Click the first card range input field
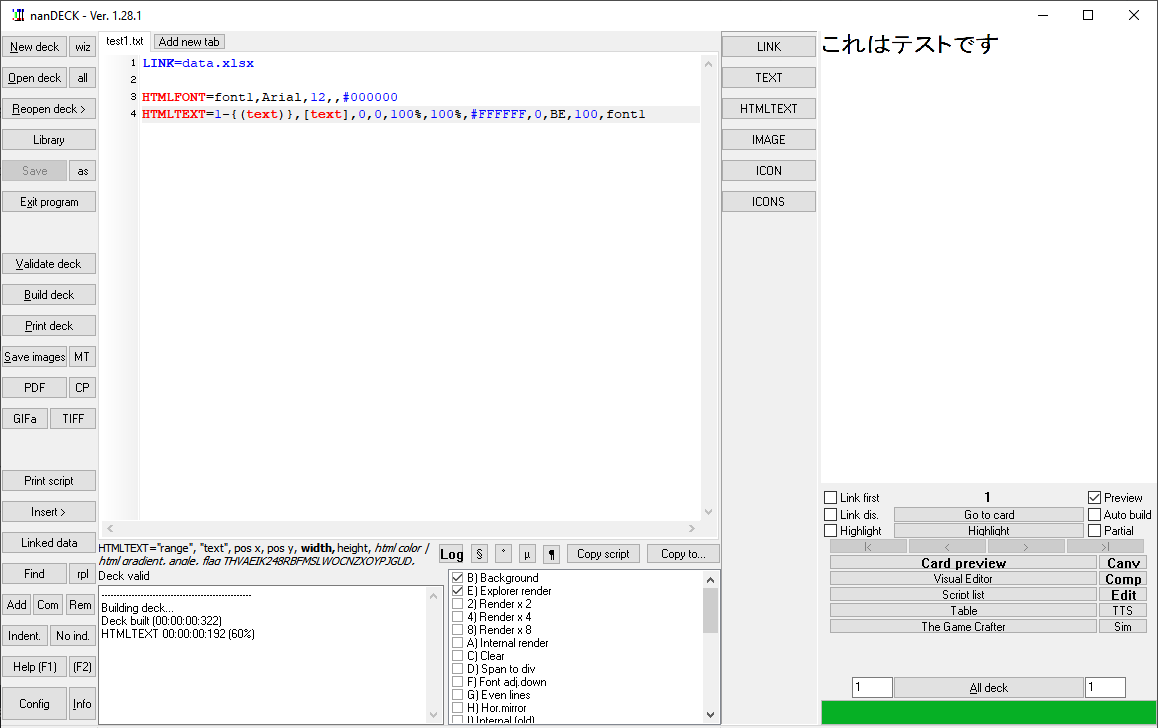 (x=872, y=687)
